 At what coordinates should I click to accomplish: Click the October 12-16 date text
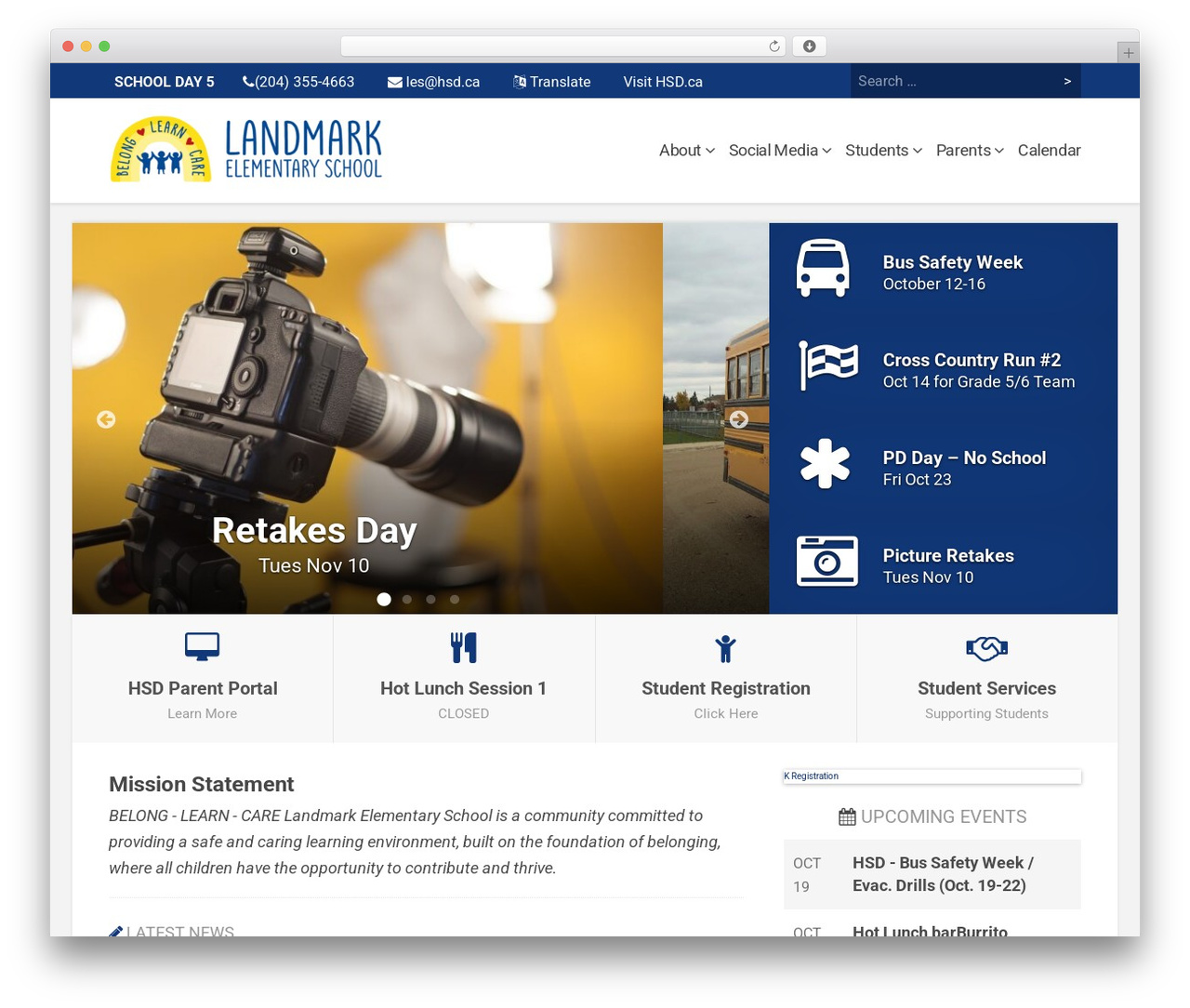[x=933, y=284]
